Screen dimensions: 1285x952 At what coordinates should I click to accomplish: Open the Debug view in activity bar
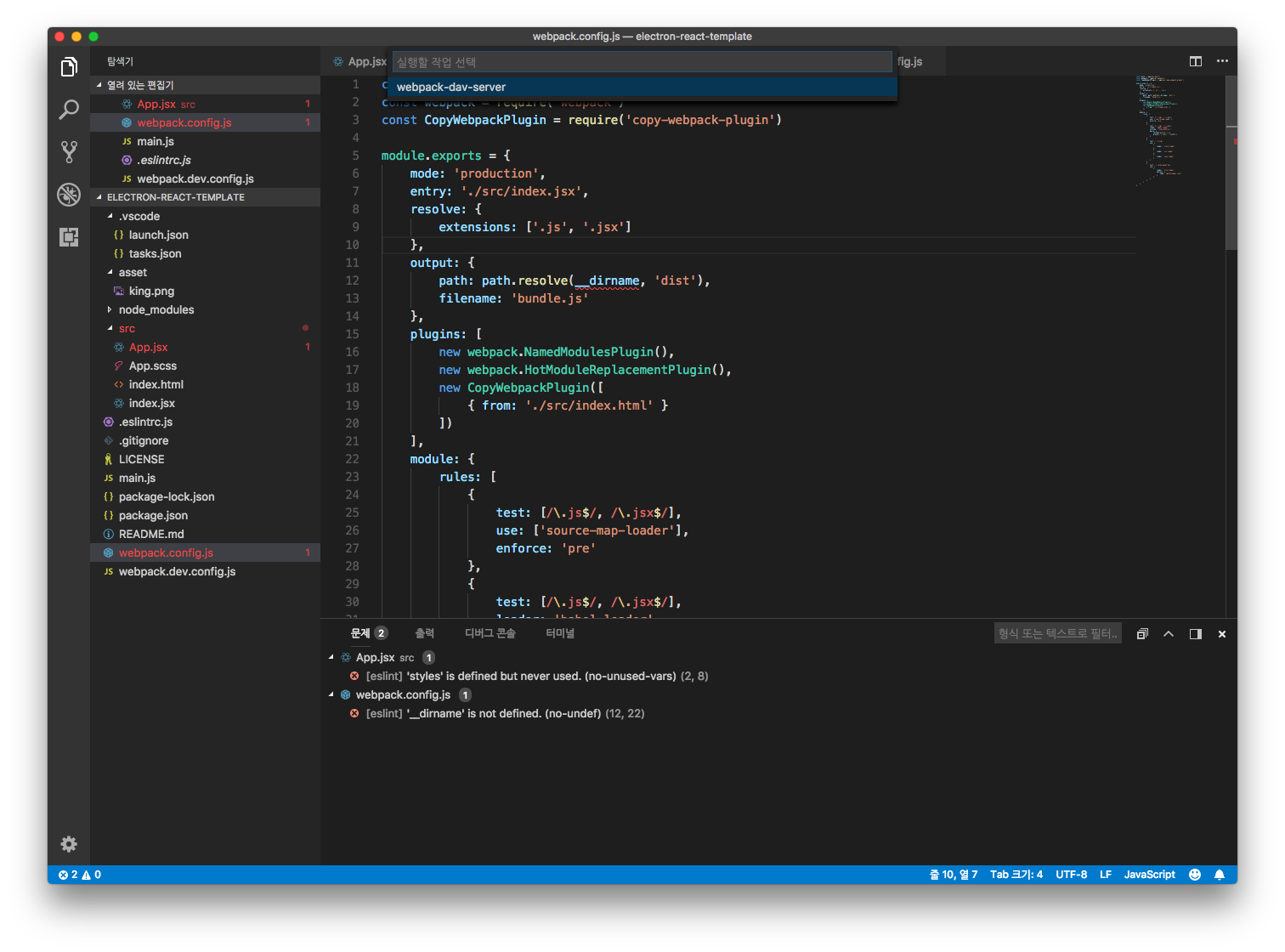69,194
